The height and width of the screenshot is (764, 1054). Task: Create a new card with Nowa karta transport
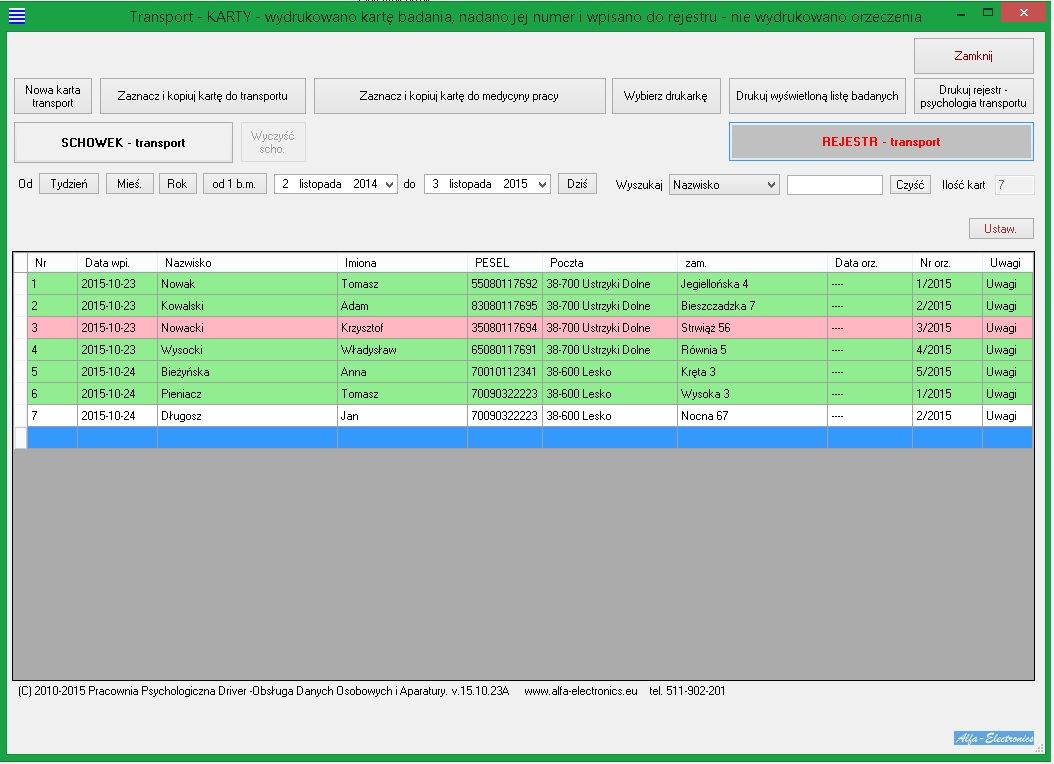(x=52, y=96)
